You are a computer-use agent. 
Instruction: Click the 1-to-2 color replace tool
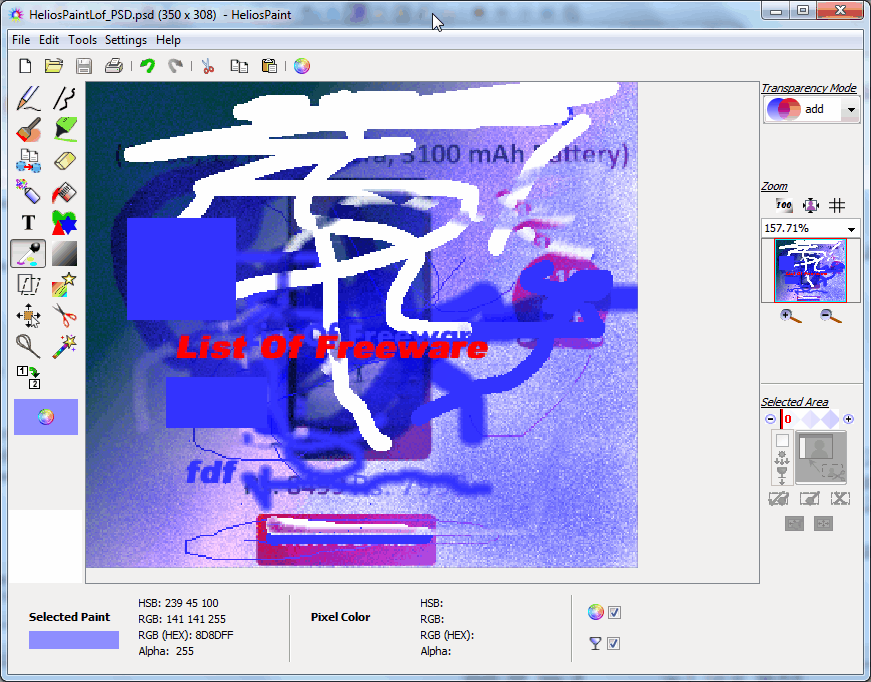coord(28,377)
